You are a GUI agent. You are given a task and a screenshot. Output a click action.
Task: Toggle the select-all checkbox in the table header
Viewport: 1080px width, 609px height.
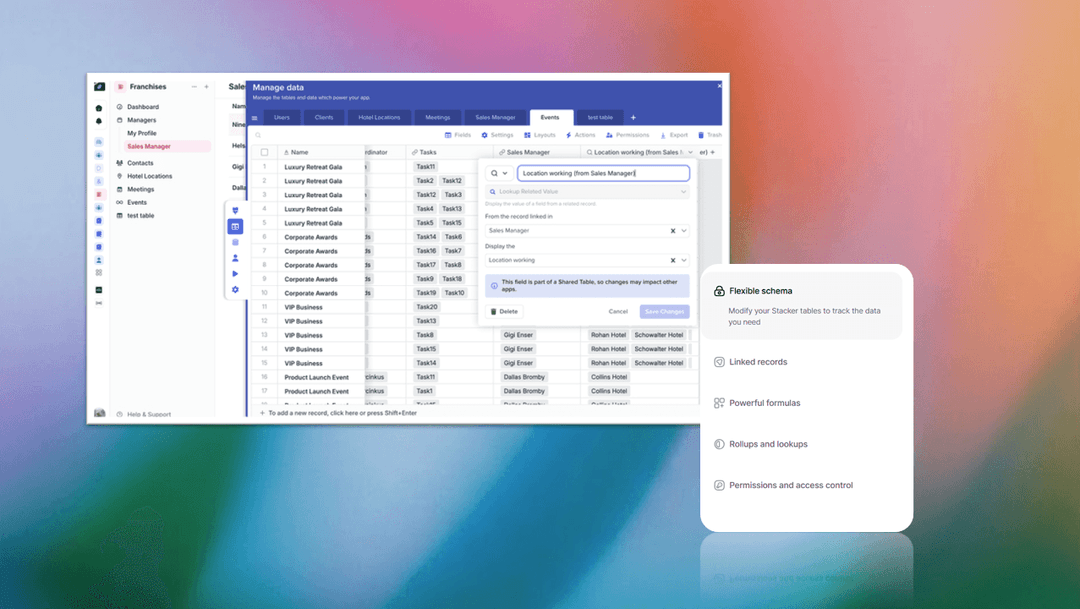pos(264,152)
